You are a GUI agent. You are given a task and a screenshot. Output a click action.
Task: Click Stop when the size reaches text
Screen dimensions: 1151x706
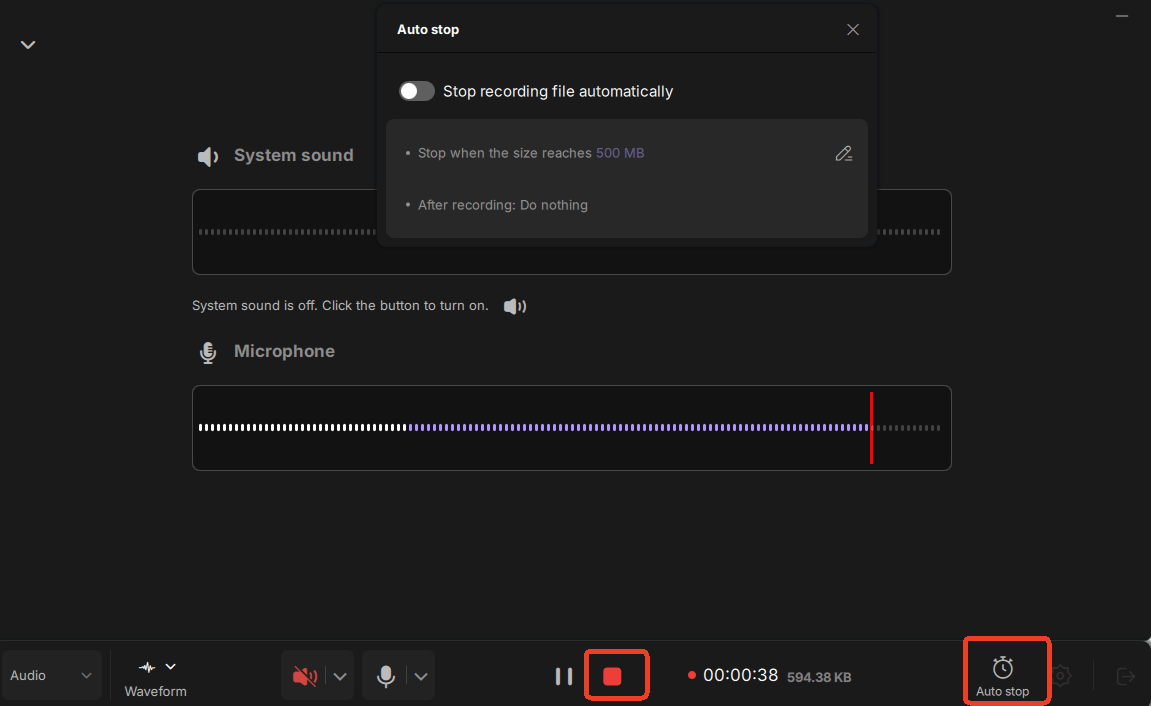pos(504,153)
